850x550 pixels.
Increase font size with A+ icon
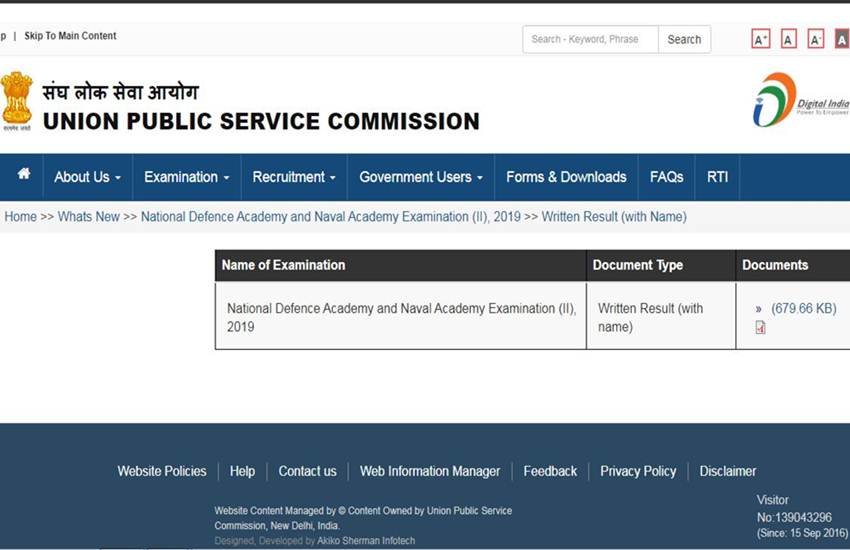(761, 40)
